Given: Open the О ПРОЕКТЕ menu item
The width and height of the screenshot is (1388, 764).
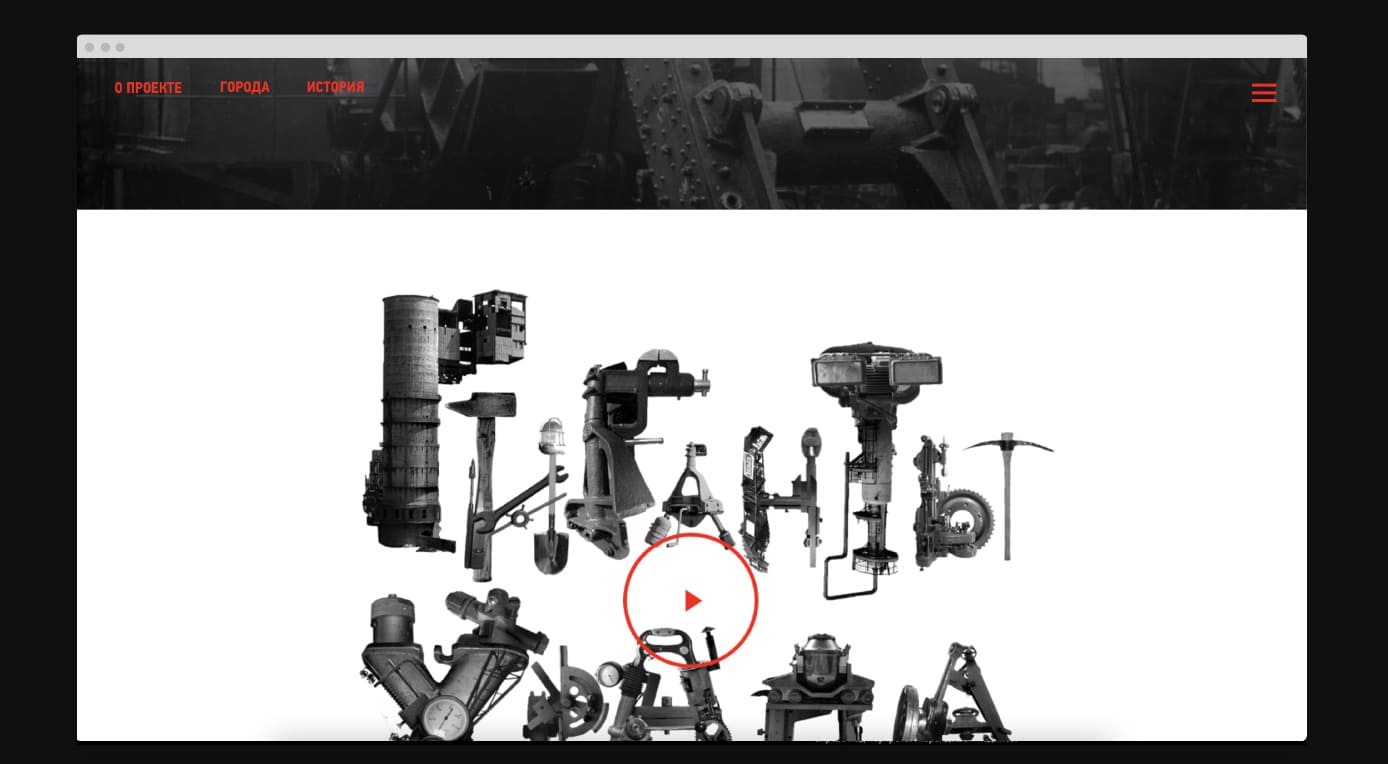Looking at the screenshot, I should tap(148, 88).
